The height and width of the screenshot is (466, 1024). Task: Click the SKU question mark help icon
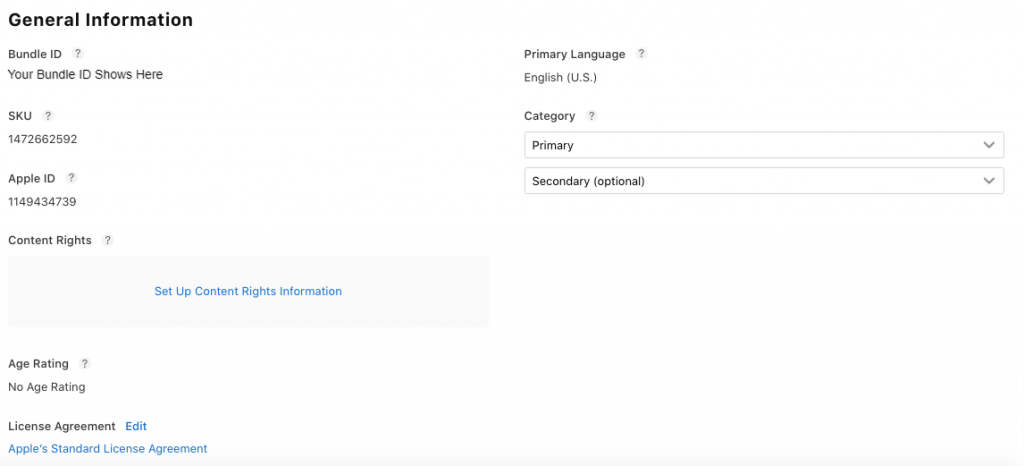tap(48, 116)
